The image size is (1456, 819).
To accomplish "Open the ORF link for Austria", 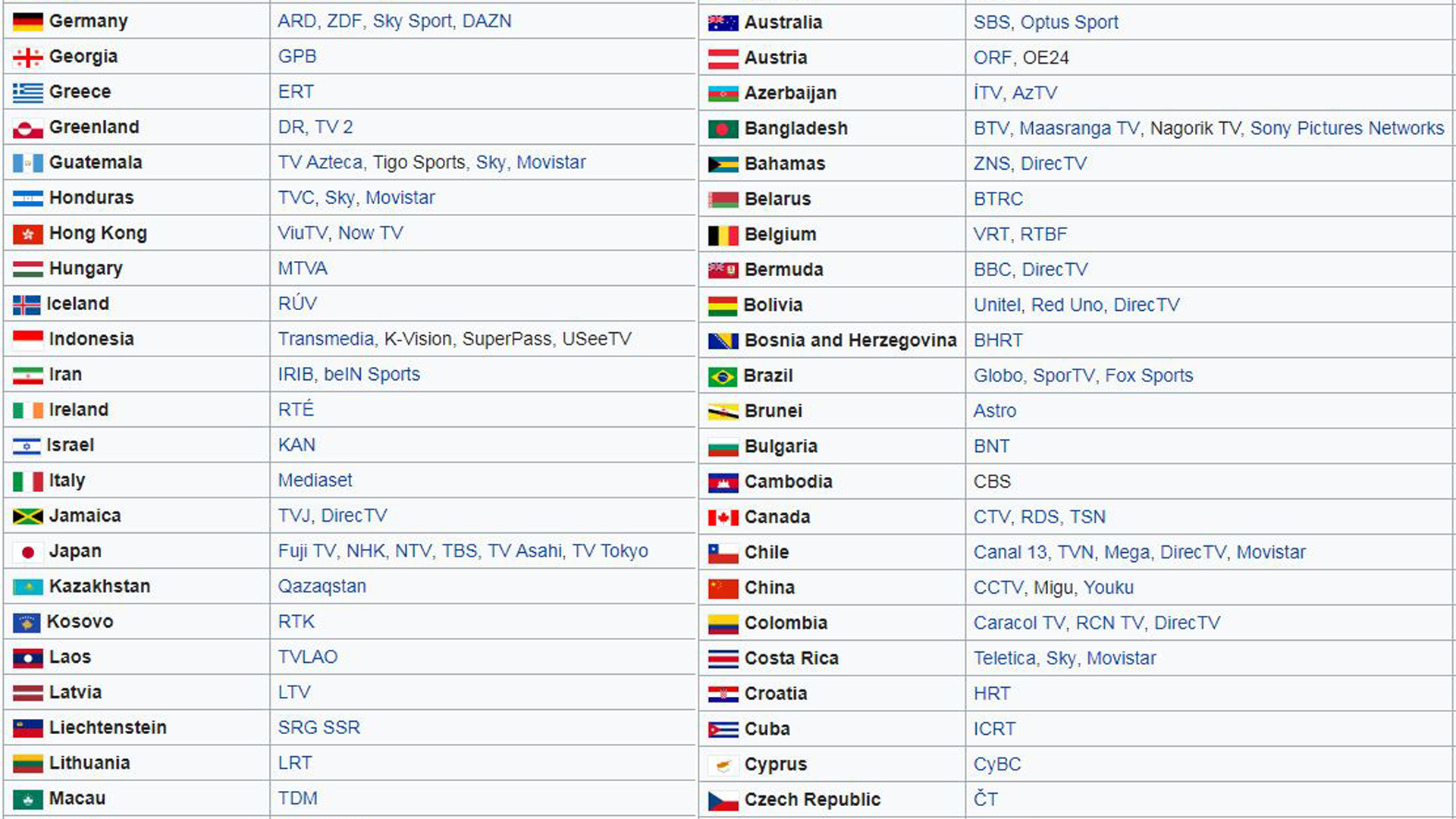I will (x=993, y=58).
